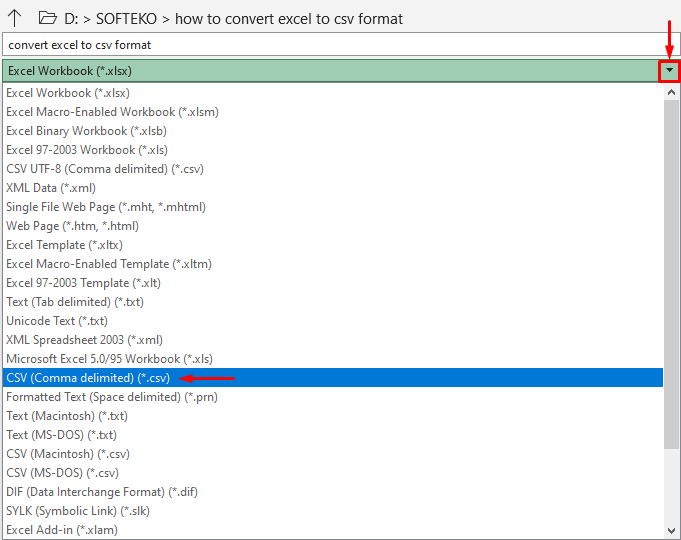Collapse the file type dropdown arrow

click(x=669, y=71)
